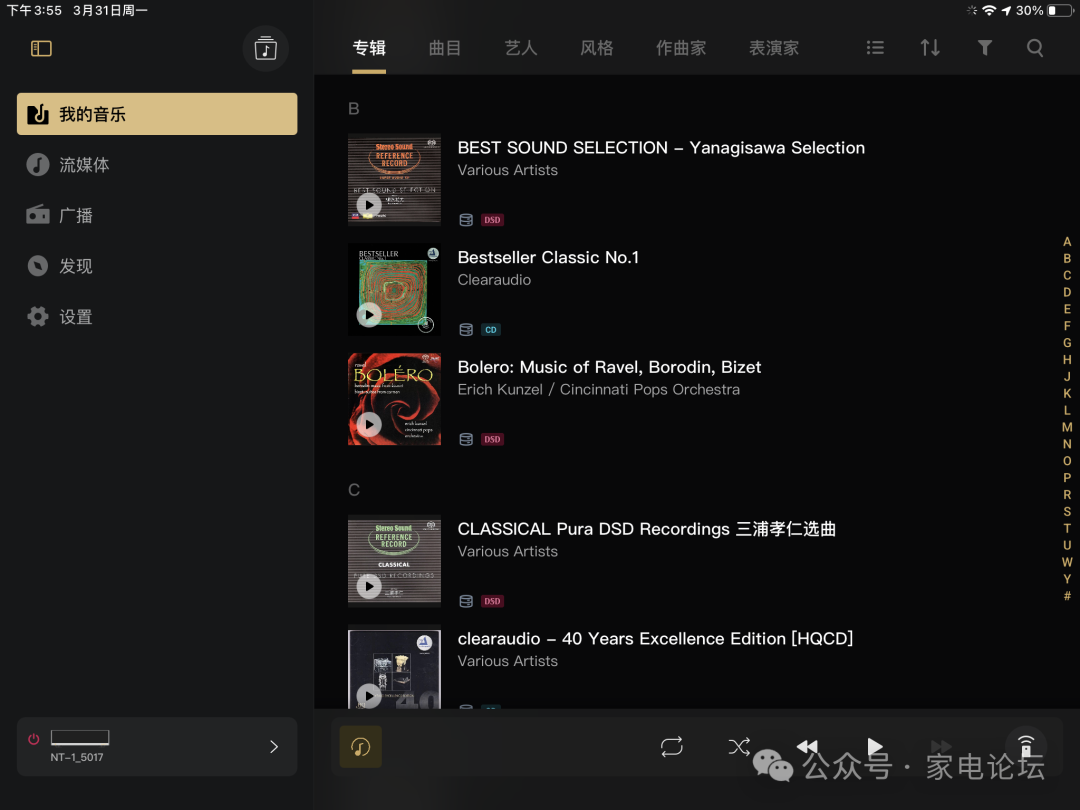
Task: Switch to the 作曲家 tab
Action: point(681,48)
